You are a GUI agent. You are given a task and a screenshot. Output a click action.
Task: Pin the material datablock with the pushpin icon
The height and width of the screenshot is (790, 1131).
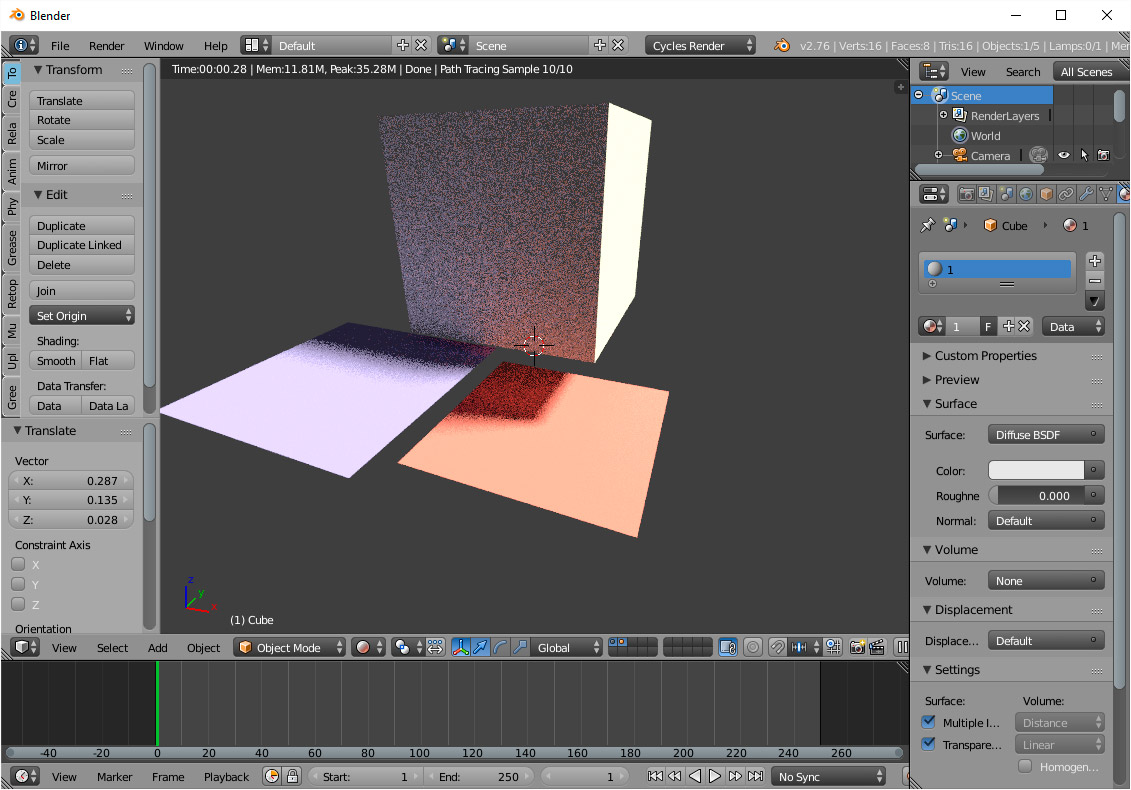click(927, 225)
